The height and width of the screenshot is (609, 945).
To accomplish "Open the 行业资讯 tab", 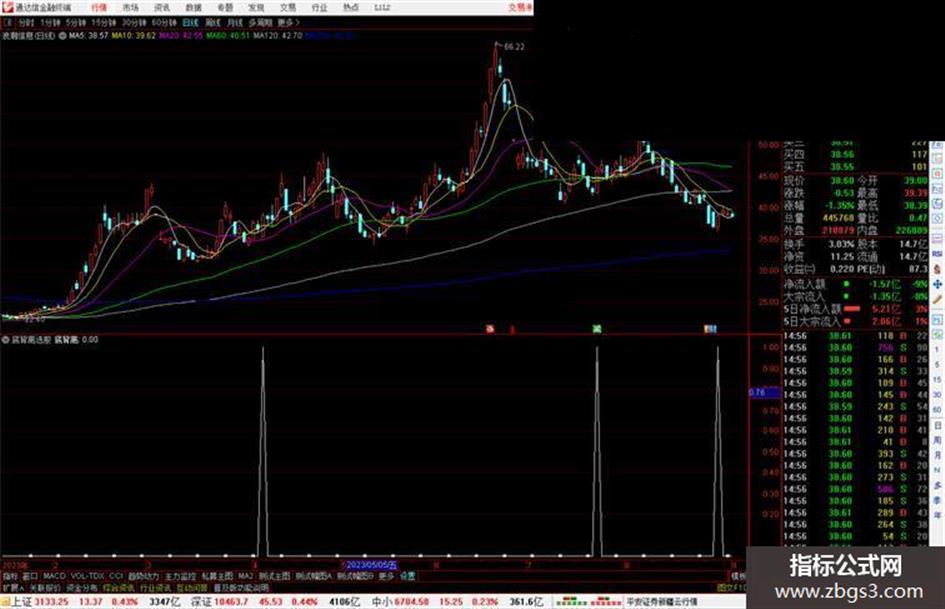I will point(155,588).
